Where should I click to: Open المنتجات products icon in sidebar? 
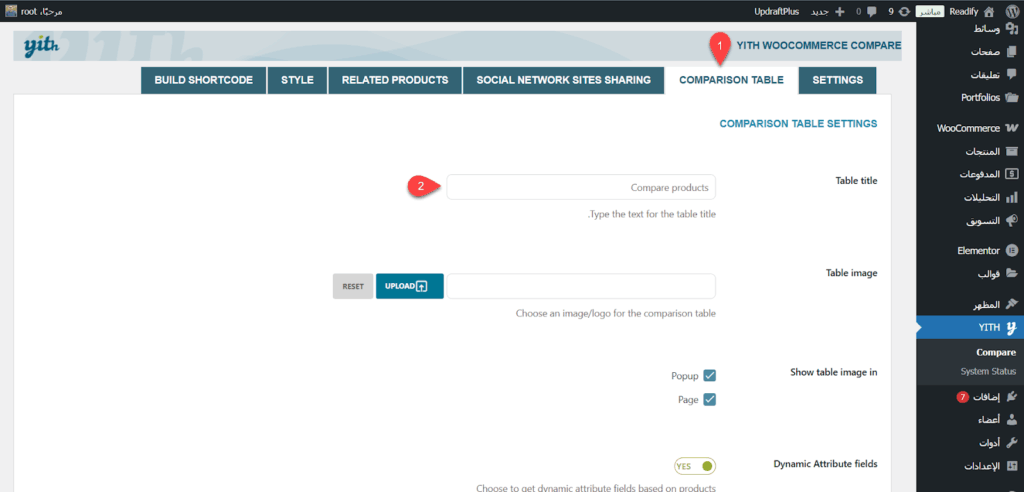pyautogui.click(x=1012, y=151)
